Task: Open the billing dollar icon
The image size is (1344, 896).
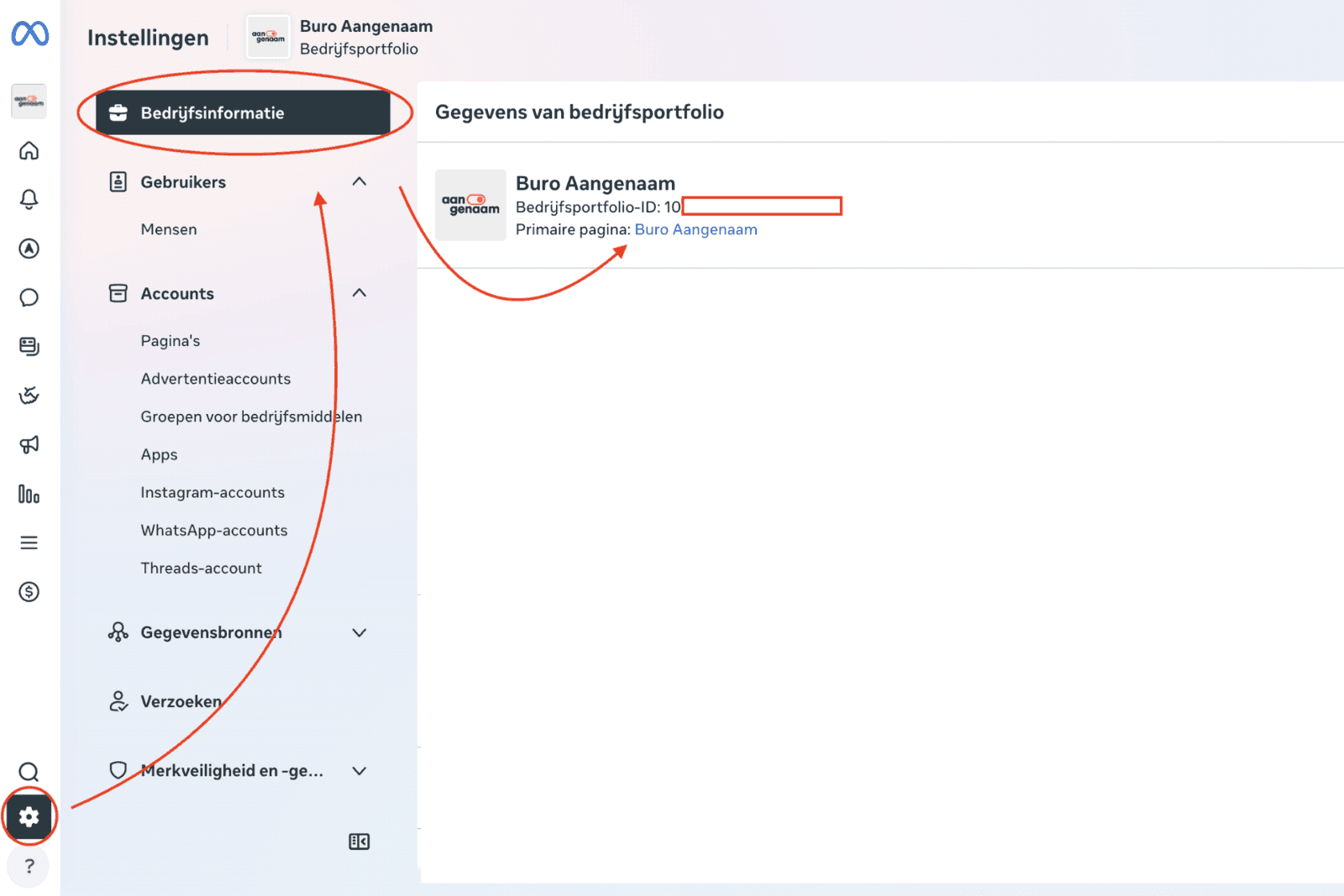Action: coord(29,592)
